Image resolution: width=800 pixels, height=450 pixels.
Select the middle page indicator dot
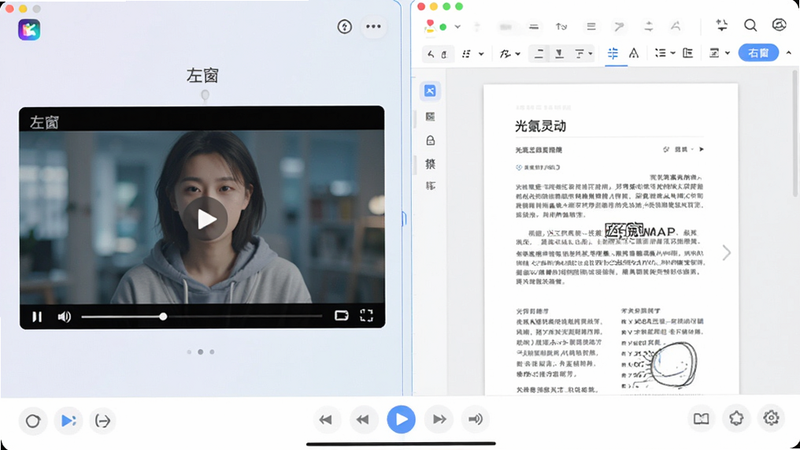tap(201, 352)
